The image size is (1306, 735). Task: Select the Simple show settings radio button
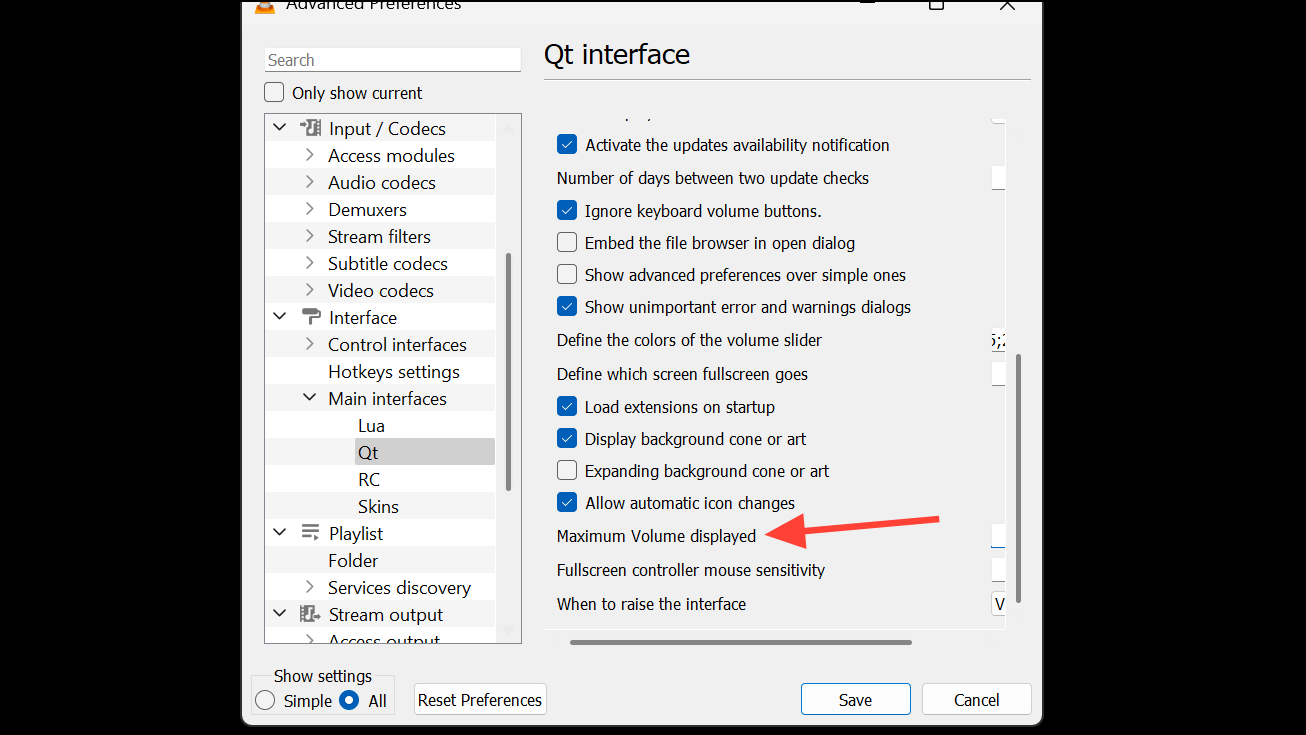[x=265, y=701]
